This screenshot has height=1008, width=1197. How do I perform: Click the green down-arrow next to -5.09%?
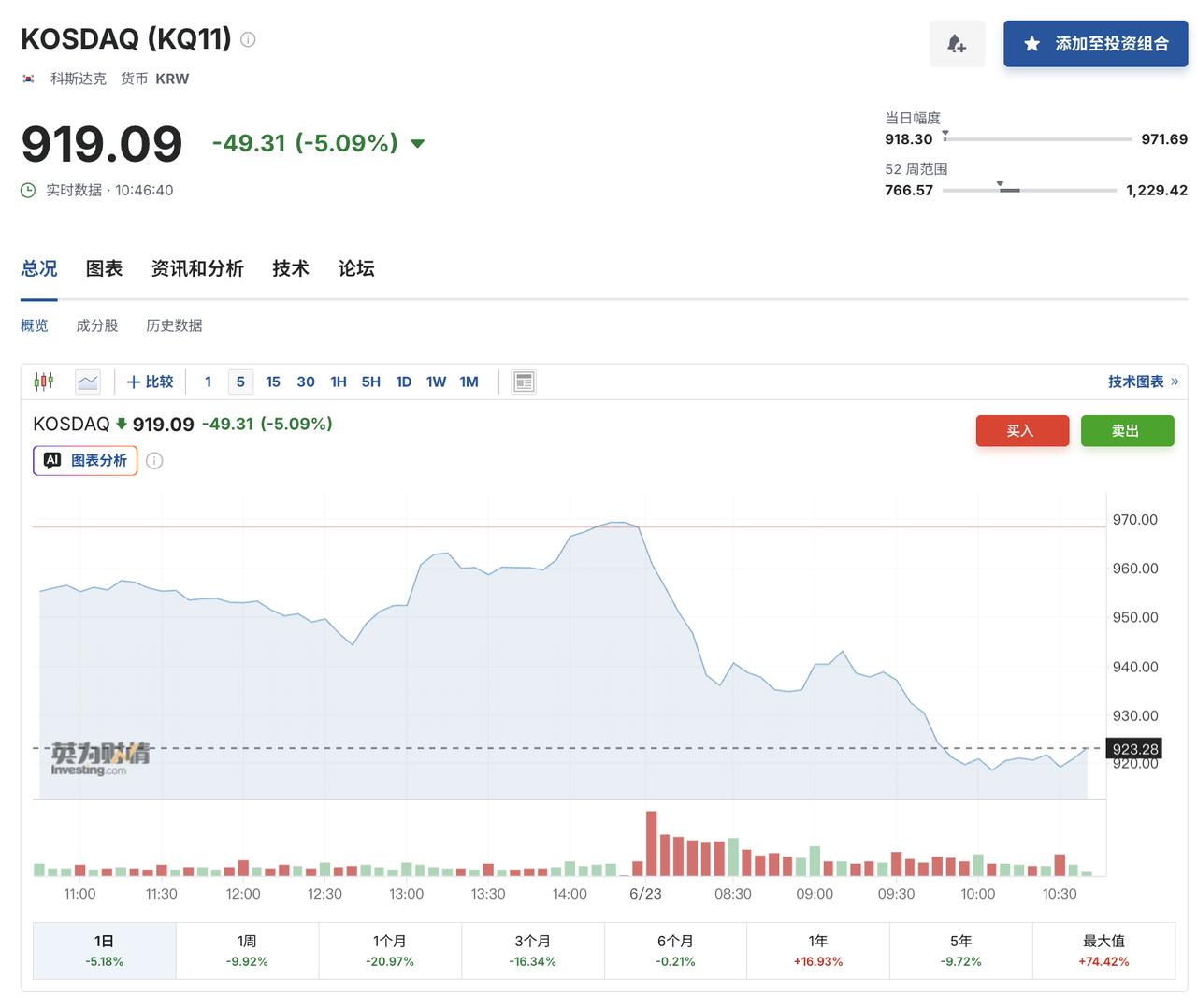click(x=418, y=143)
